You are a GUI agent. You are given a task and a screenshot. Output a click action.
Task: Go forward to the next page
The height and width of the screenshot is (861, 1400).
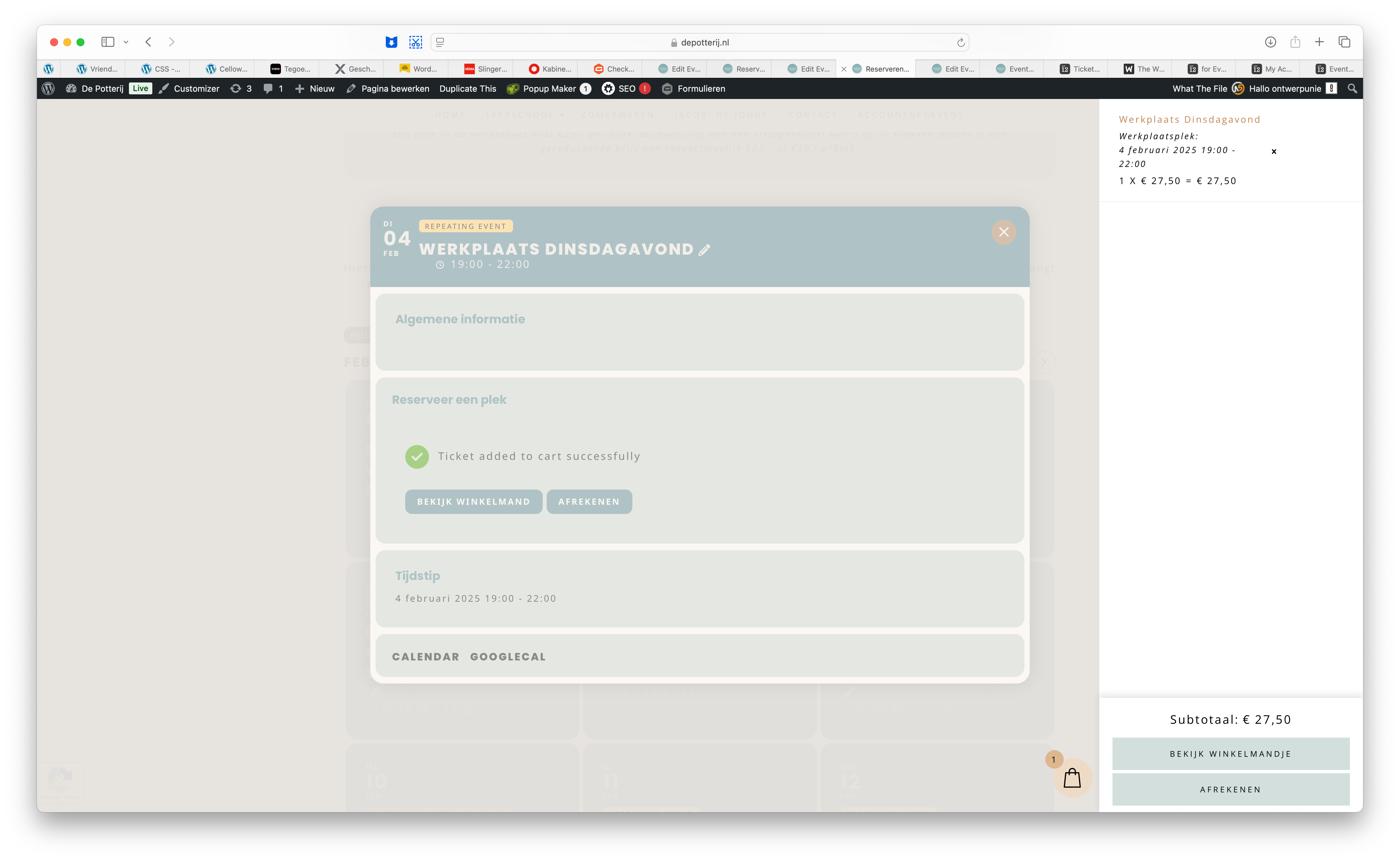click(x=171, y=42)
